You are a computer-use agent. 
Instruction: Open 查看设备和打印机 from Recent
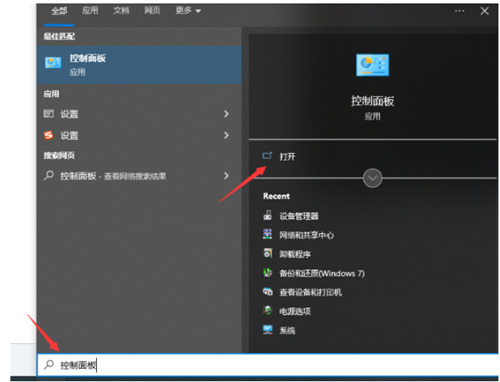coord(311,292)
